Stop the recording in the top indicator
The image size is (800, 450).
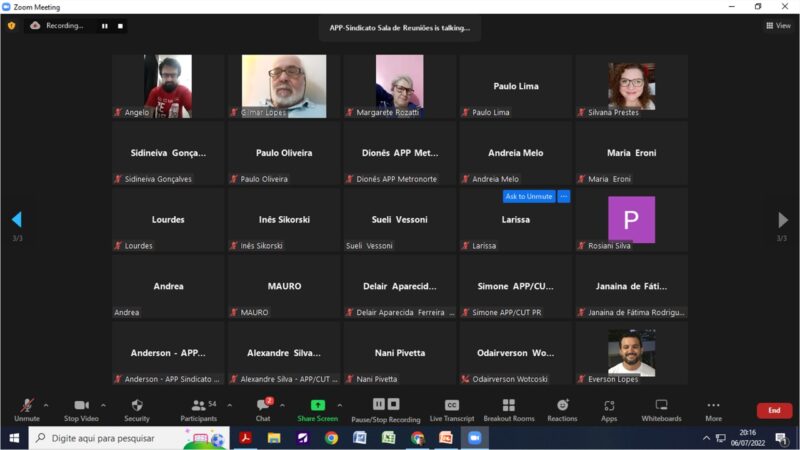click(x=121, y=26)
